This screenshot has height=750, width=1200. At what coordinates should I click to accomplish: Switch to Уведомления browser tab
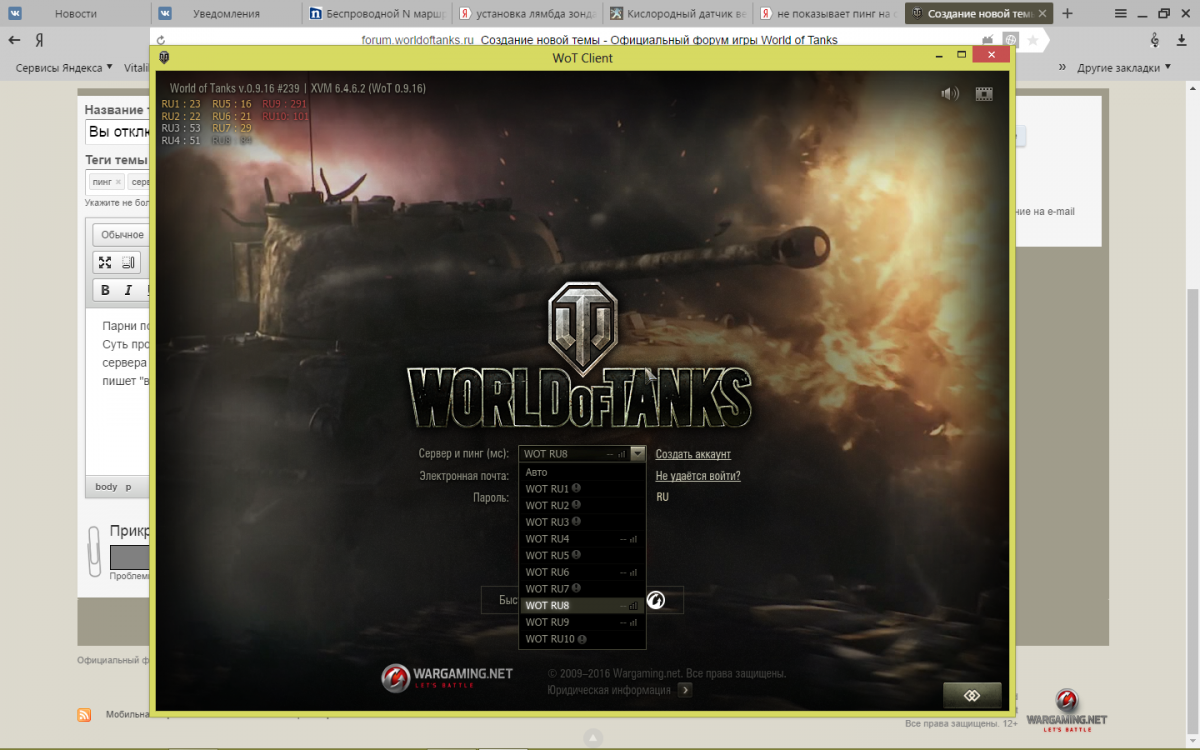227,14
